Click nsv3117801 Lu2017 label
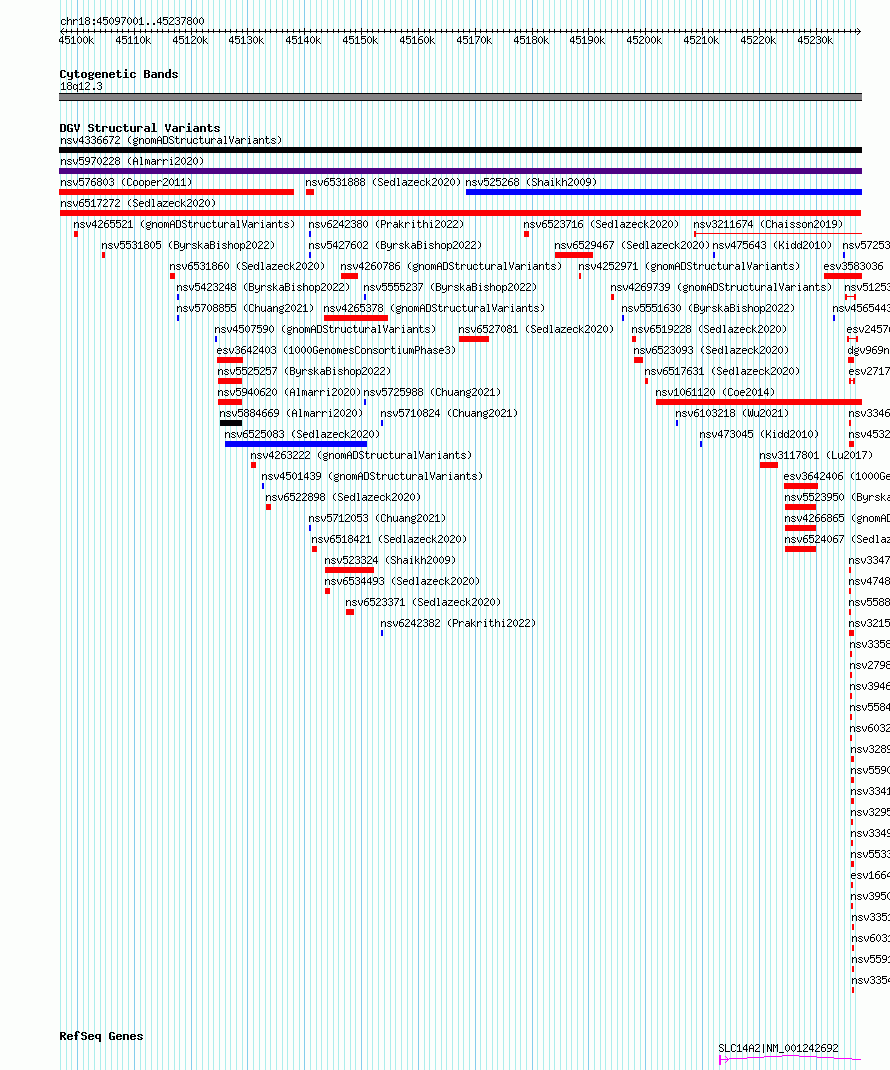This screenshot has width=890, height=1070. (816, 456)
